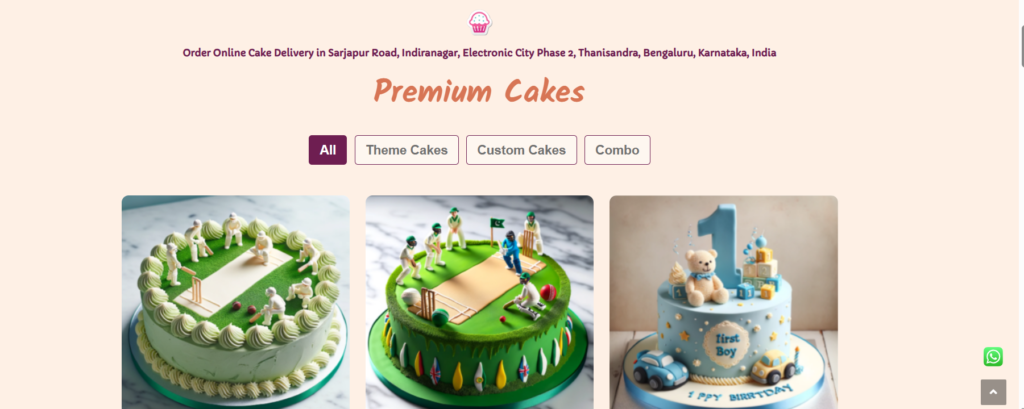Click the yellow toy car cake decoration
The width and height of the screenshot is (1024, 409).
(x=772, y=367)
